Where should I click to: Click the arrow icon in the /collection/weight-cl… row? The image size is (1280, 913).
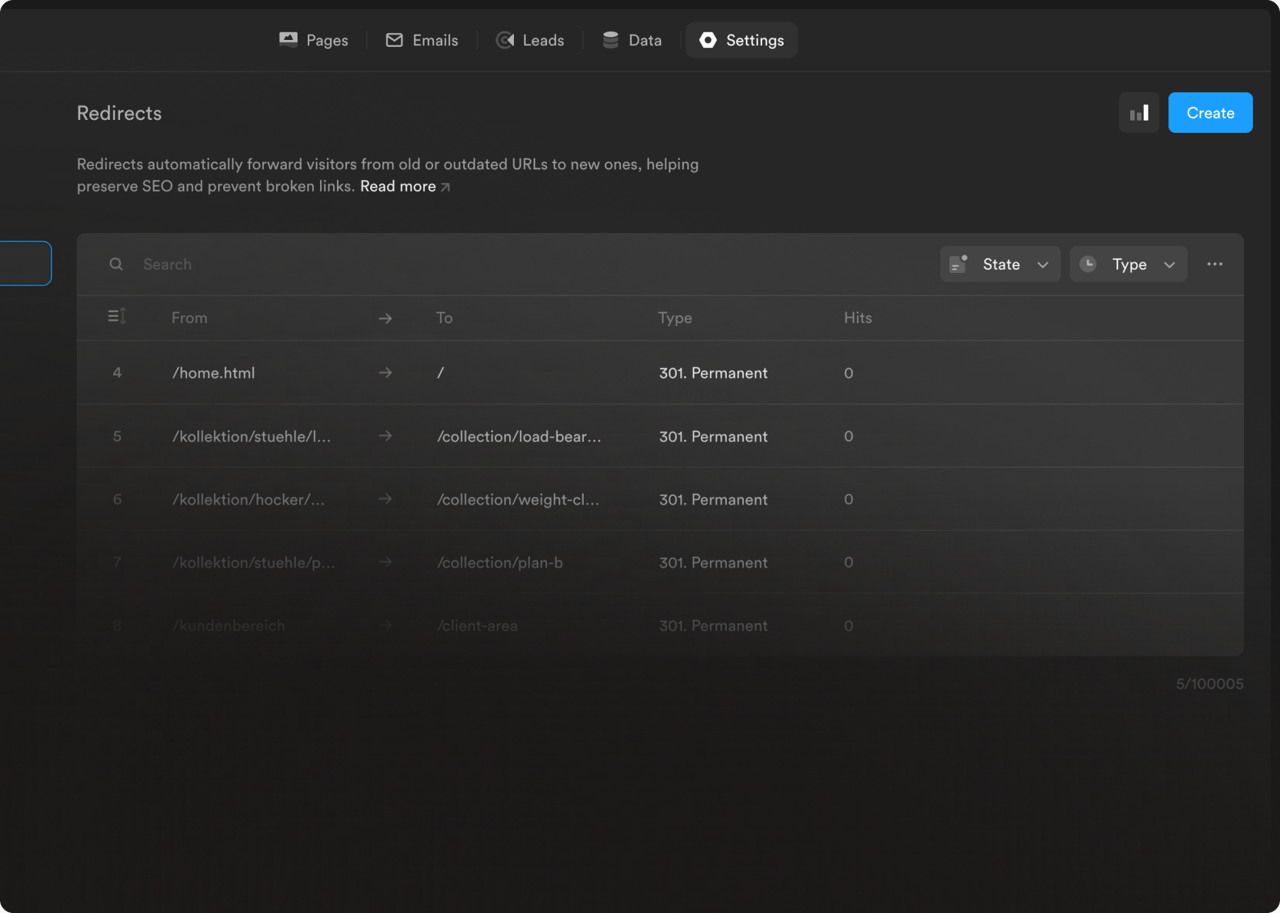tap(385, 499)
